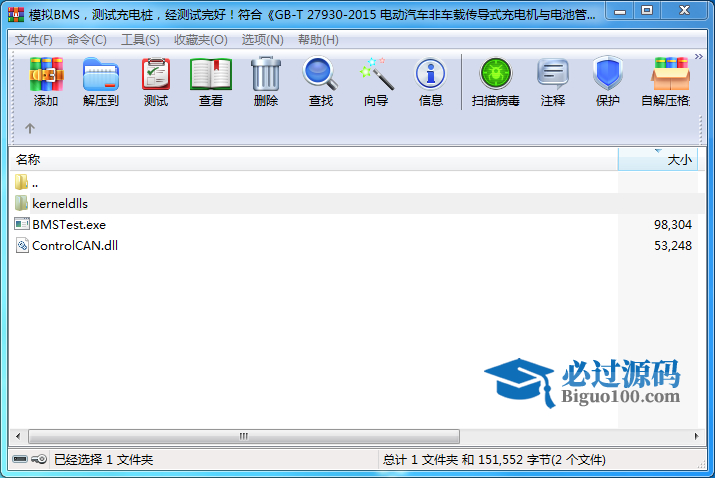
Task: Show archive Info (信息) icon
Action: 431,81
